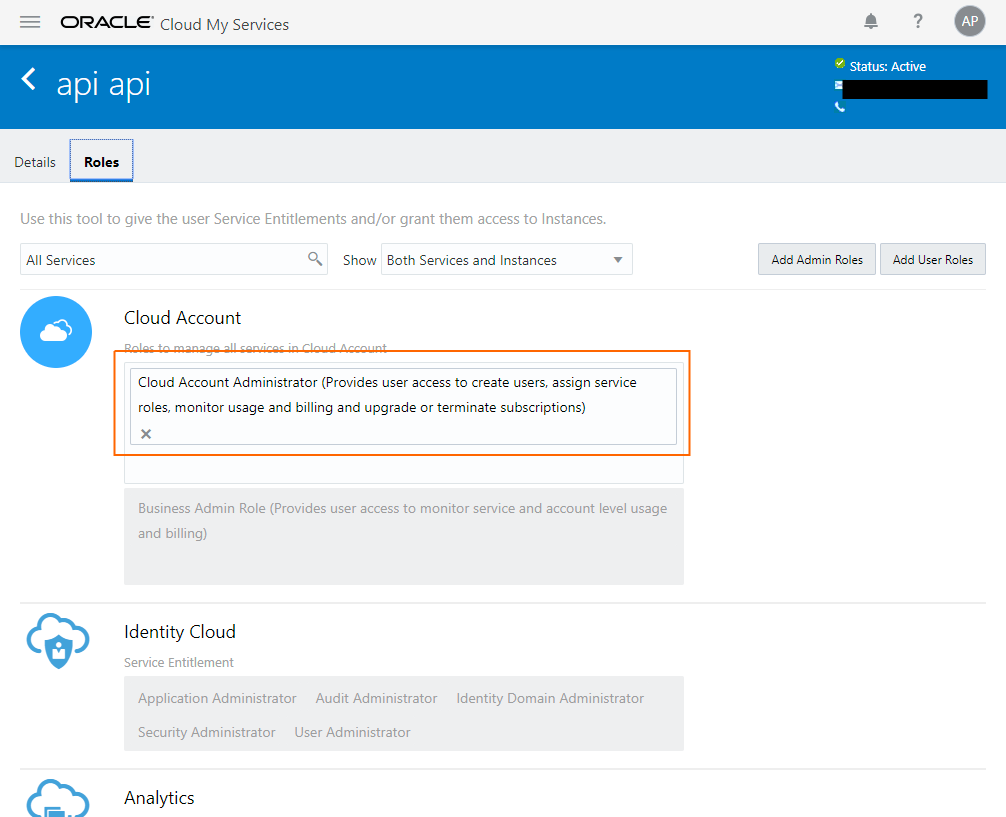Add the Application Administrator role
This screenshot has height=817, width=1006.
pyautogui.click(x=217, y=698)
